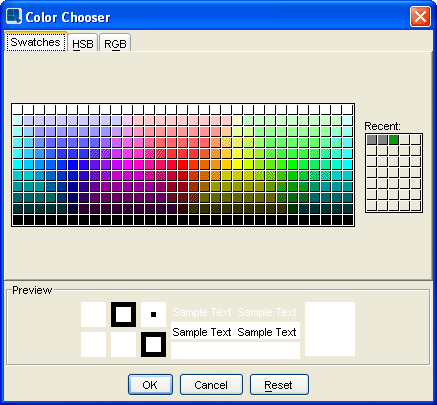This screenshot has height=405, width=437.
Task: Reset the chosen color
Action: pyautogui.click(x=279, y=385)
